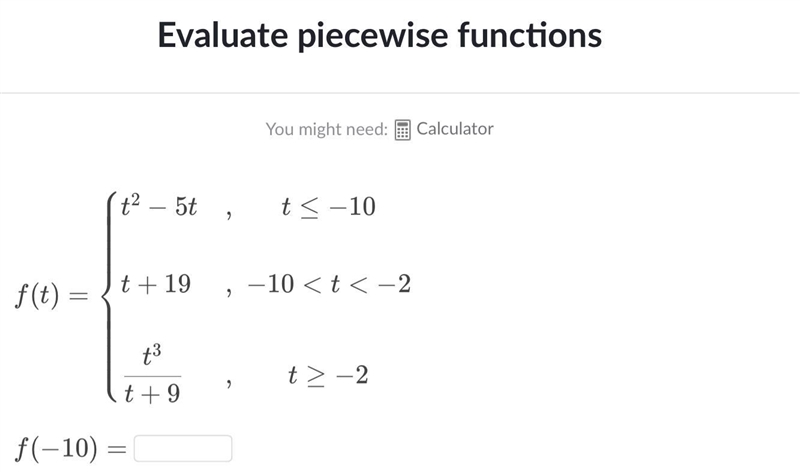
Task: Click the horizontal divider under the title
Action: point(400,93)
